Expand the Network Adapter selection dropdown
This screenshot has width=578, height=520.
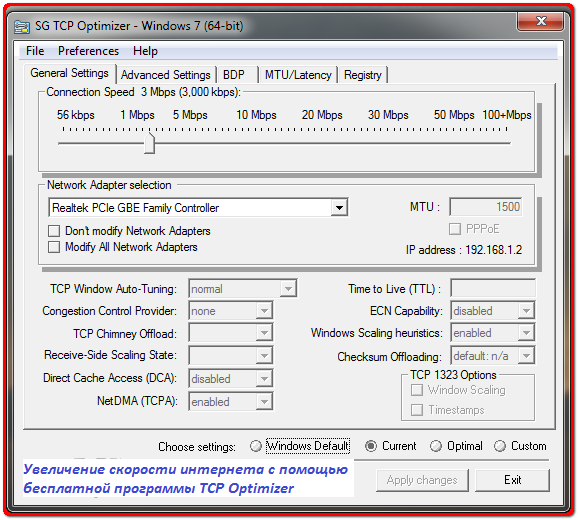coord(339,208)
